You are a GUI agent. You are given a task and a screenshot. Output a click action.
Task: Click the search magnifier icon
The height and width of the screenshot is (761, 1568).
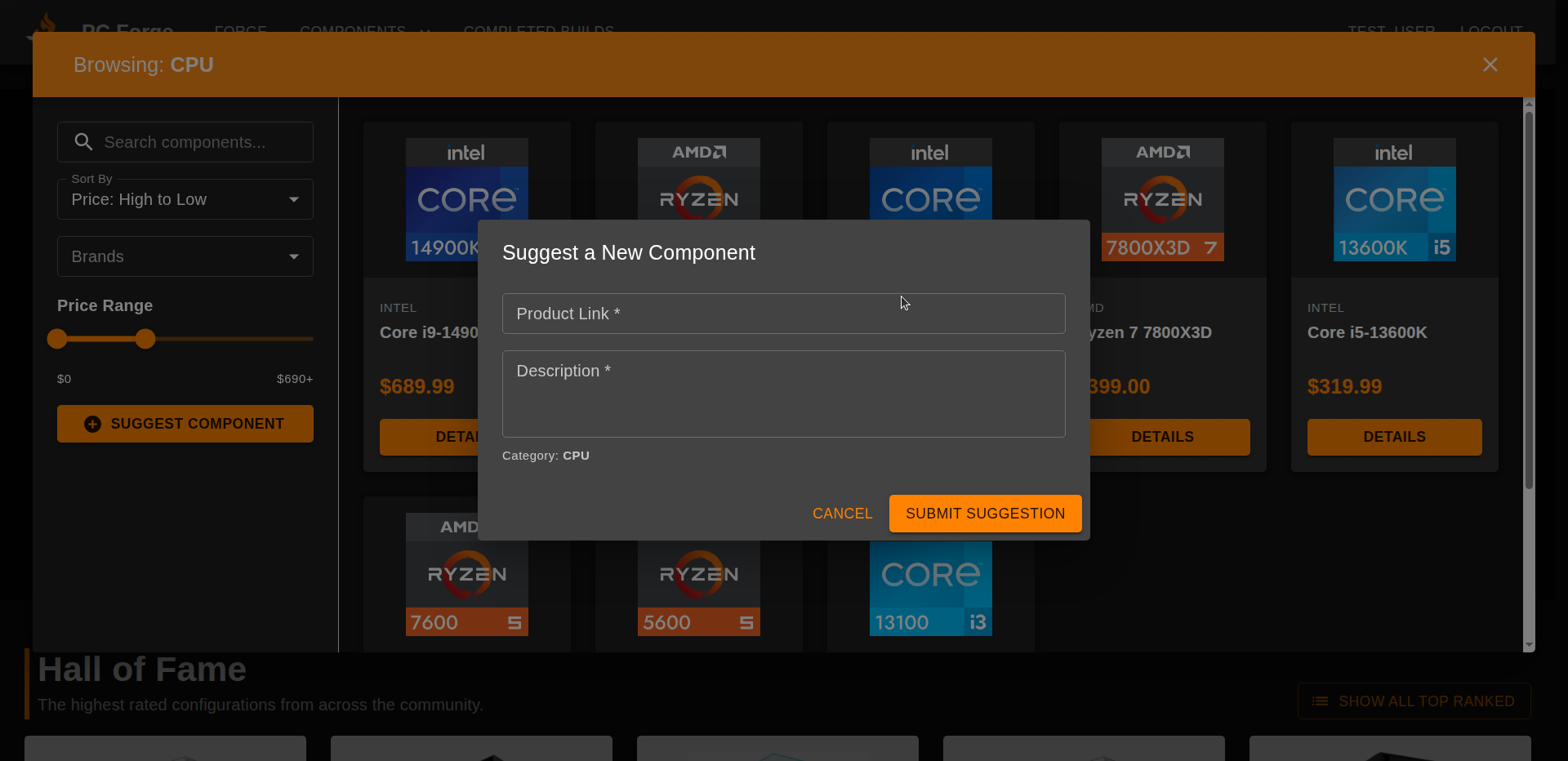click(x=83, y=142)
